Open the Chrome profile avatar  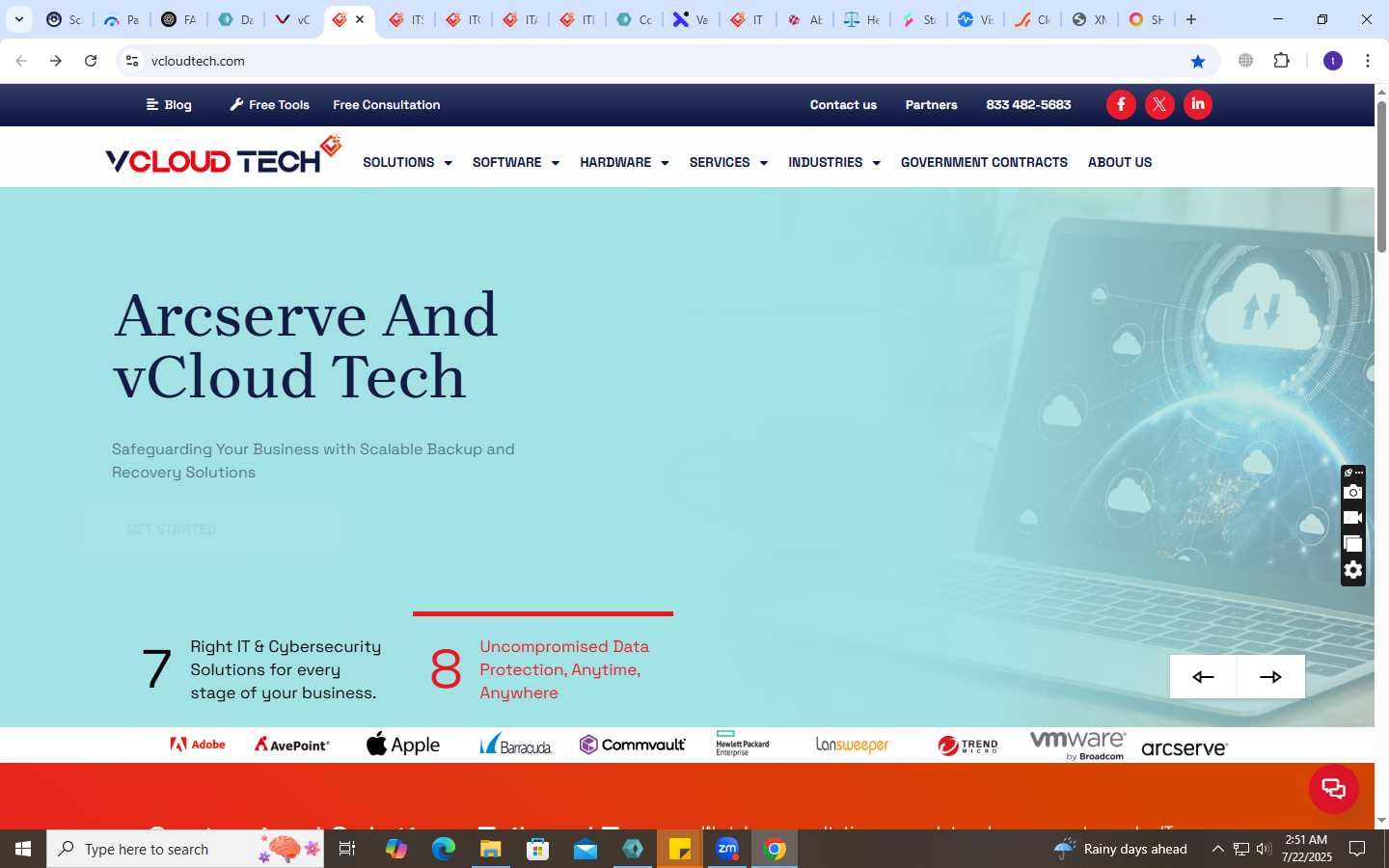(1333, 61)
